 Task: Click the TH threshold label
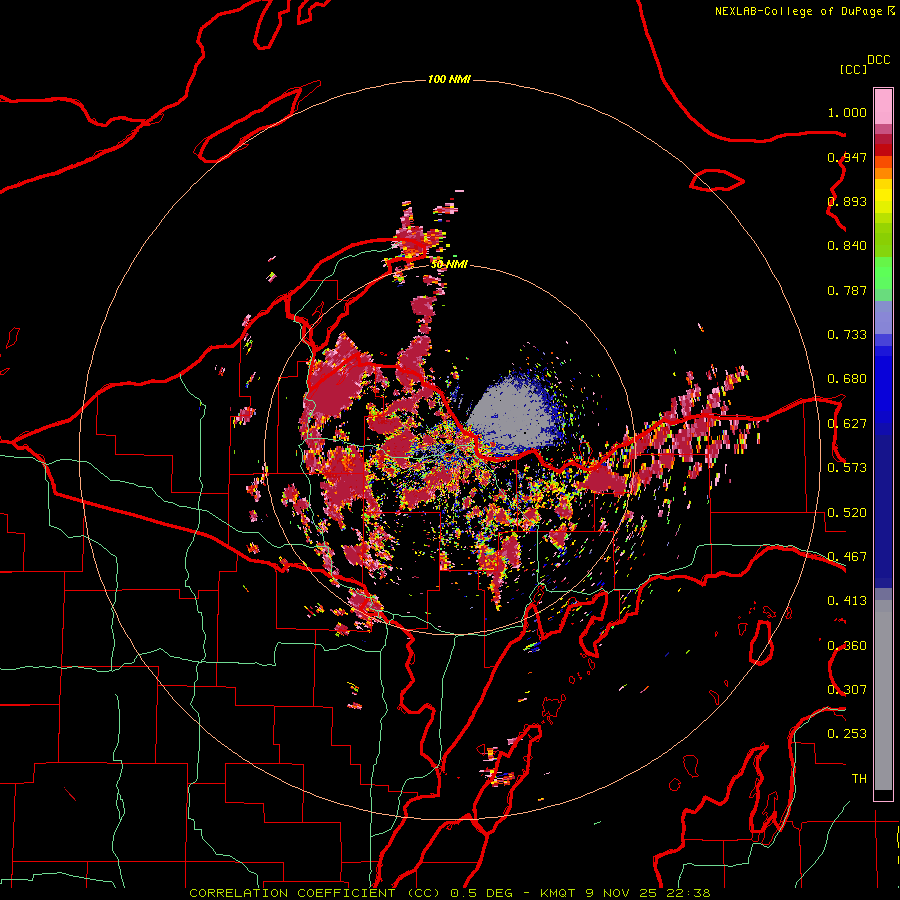pos(859,779)
